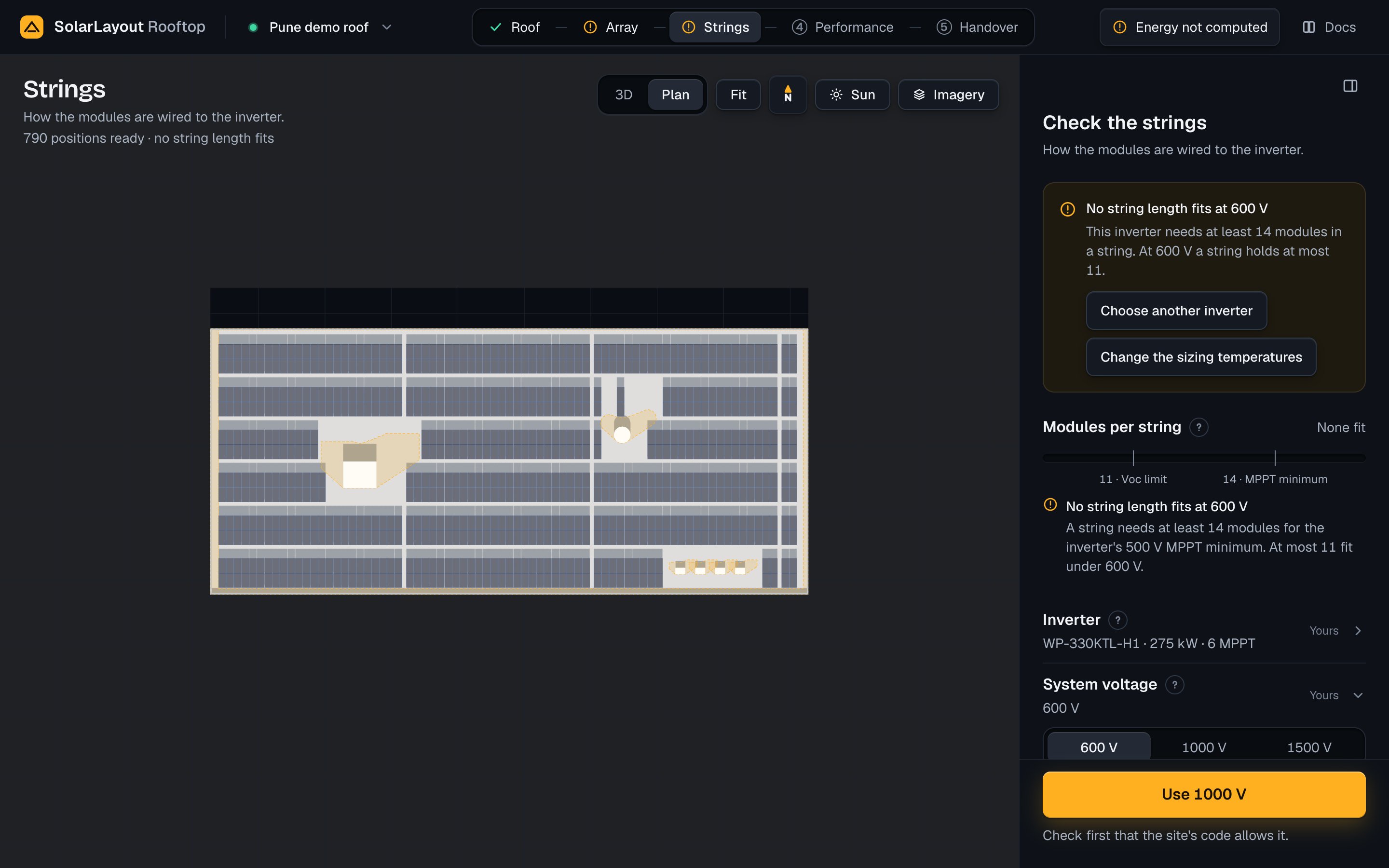
Task: Select the 1500 V voltage option
Action: click(1308, 747)
